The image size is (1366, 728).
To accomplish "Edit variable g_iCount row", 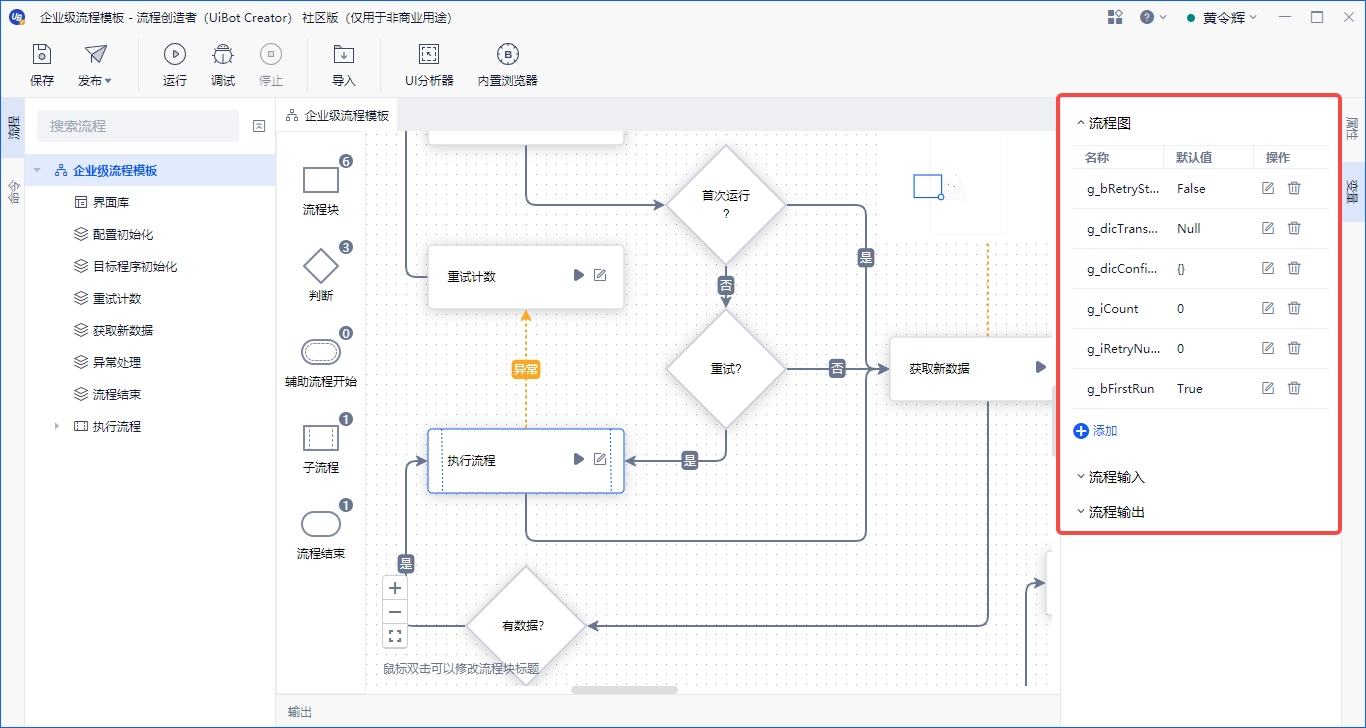I will 1268,308.
